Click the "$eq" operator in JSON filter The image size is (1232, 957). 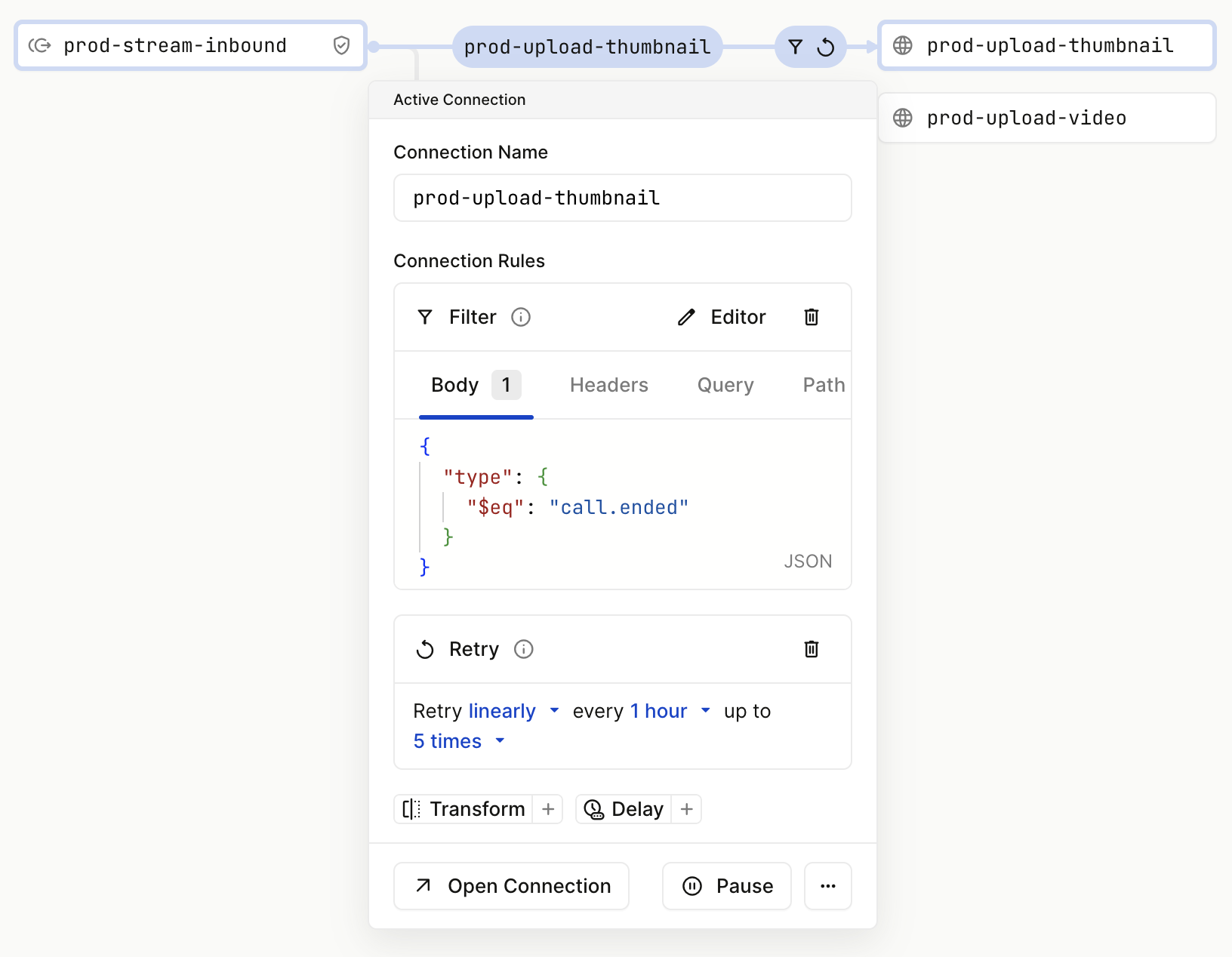495,507
